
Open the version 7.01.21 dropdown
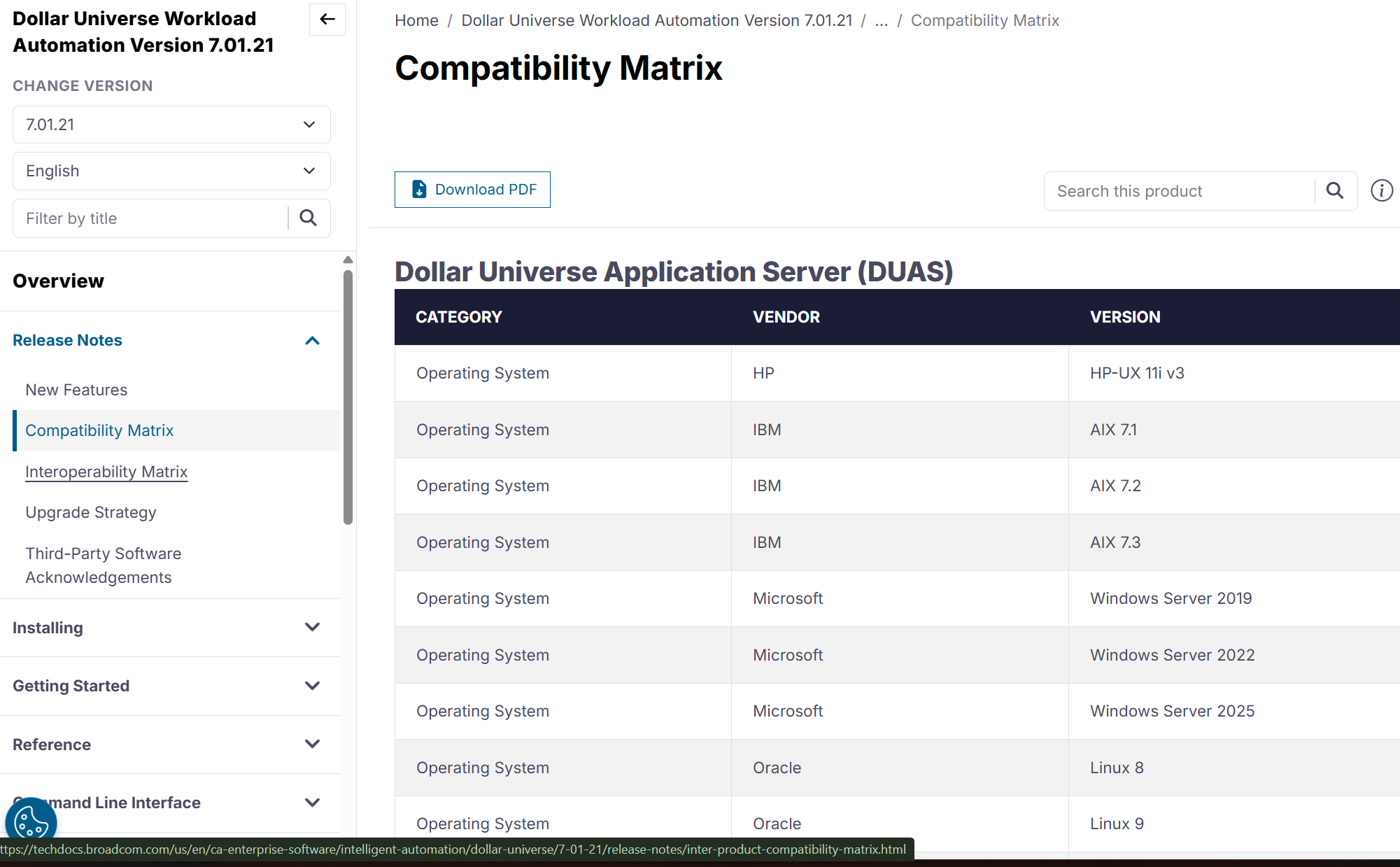(171, 125)
